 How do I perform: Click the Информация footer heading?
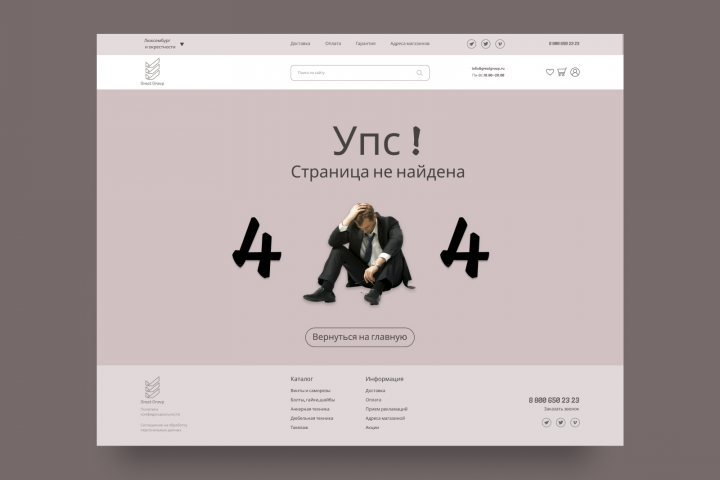384,379
